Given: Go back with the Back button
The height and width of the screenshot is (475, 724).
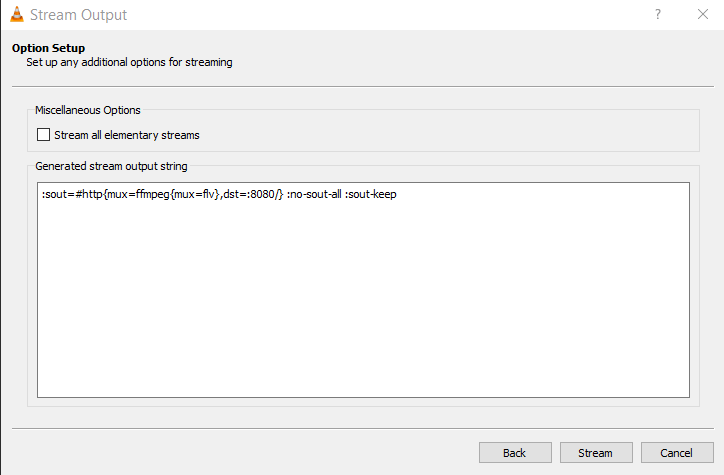Looking at the screenshot, I should point(515,453).
